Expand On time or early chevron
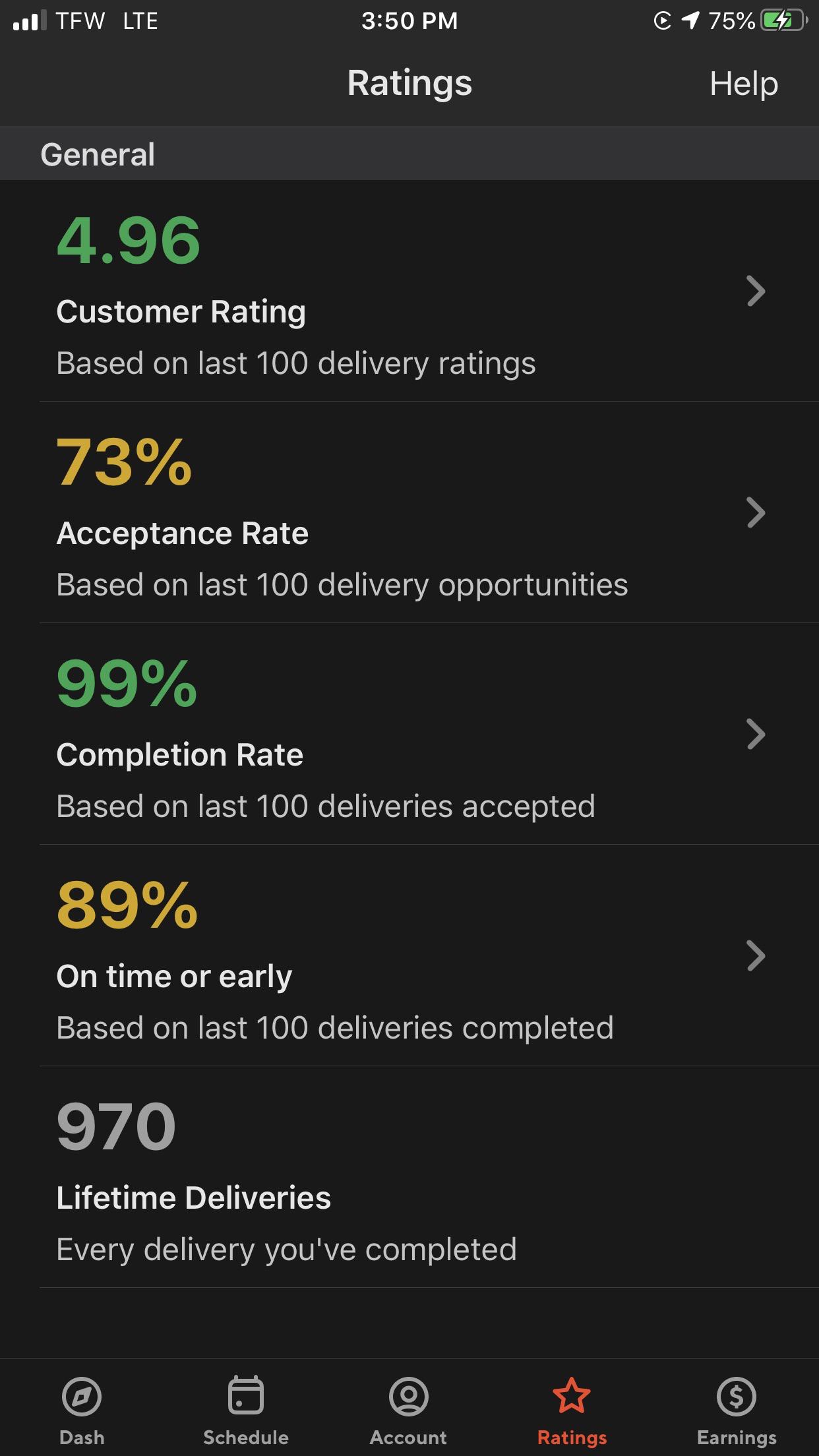Screen dimensions: 819x1456 tap(756, 956)
